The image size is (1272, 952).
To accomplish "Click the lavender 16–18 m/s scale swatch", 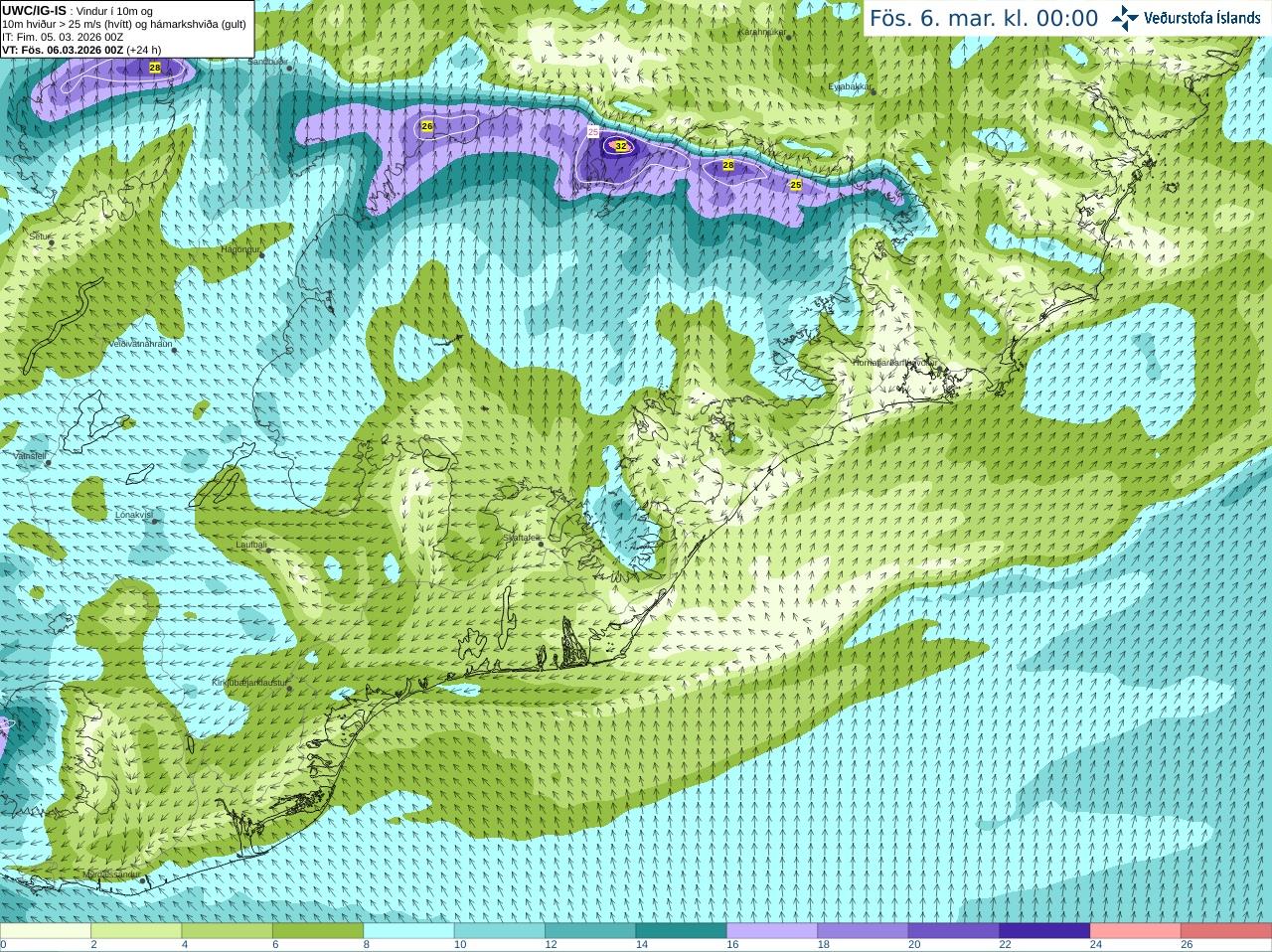I will coord(772,931).
